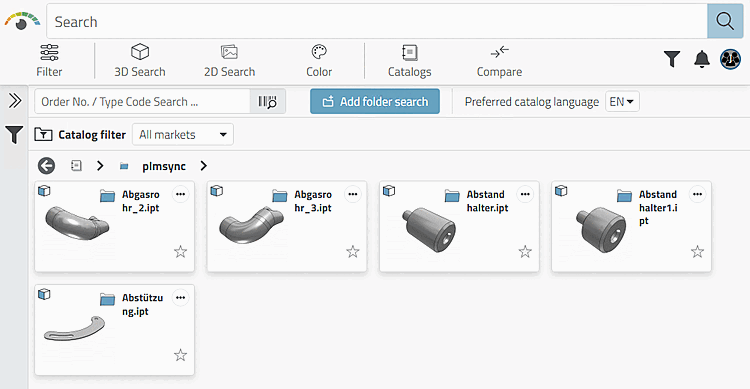Click the Abgasrohr_3.ipt file name
The image size is (750, 389).
[x=313, y=201]
